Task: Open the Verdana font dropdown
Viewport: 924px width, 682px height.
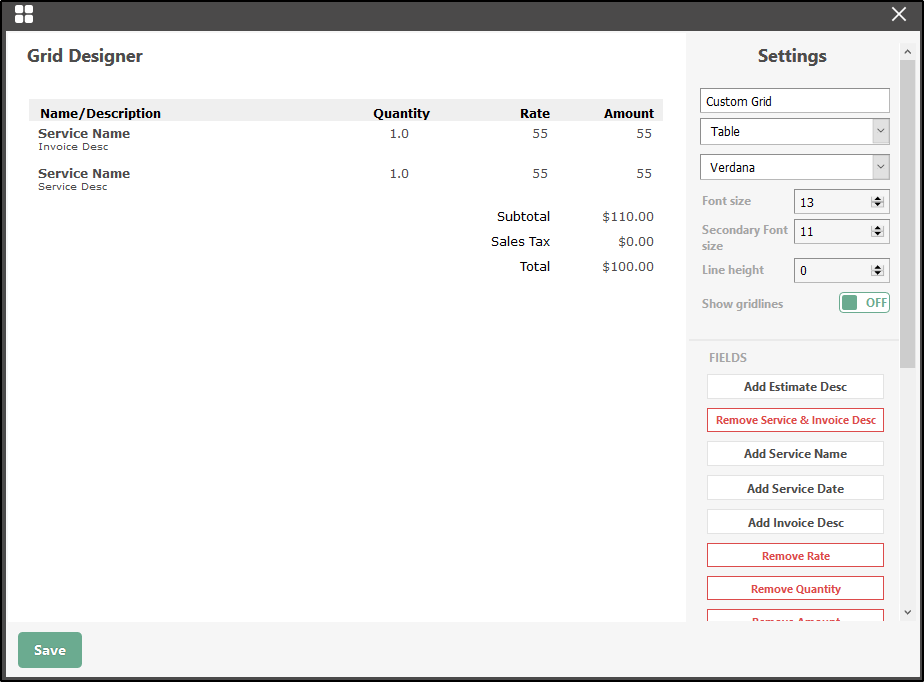Action: click(x=794, y=166)
